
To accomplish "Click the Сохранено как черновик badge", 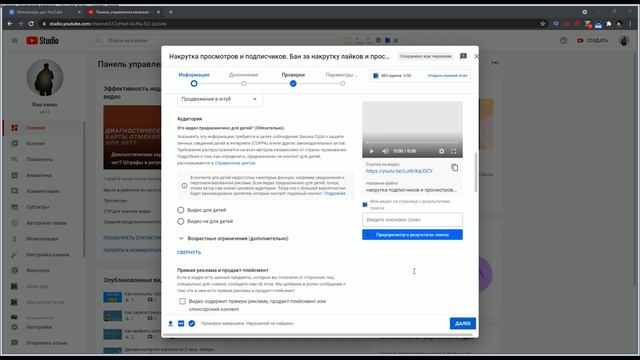I will (426, 56).
